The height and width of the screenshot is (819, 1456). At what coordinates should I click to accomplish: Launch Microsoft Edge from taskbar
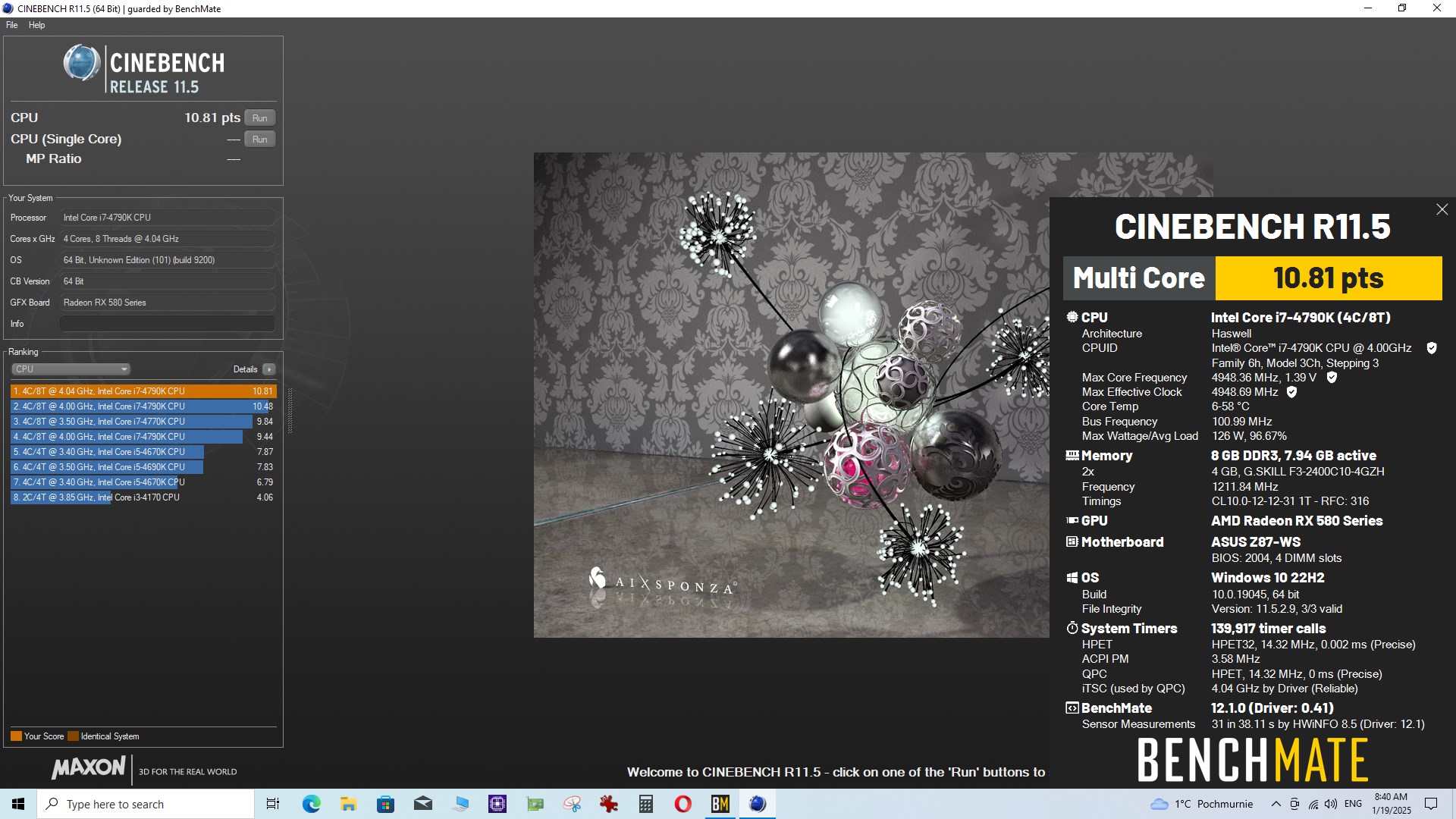point(311,804)
